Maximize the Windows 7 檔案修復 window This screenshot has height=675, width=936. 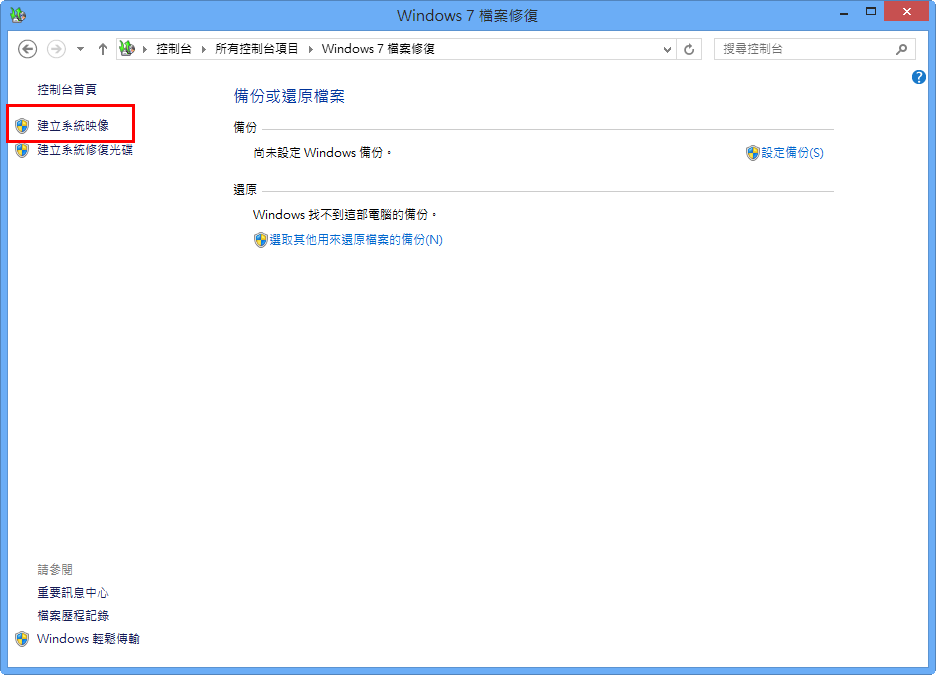click(x=871, y=12)
